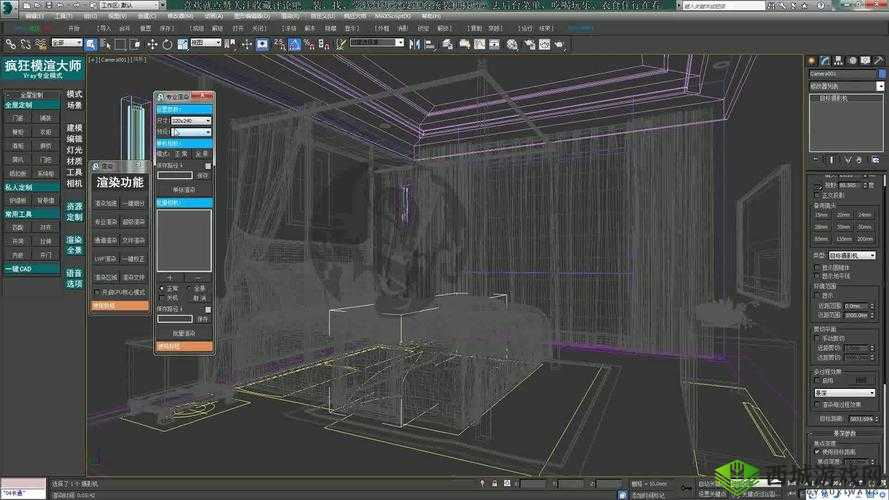The width and height of the screenshot is (889, 500).
Task: Select the Scale tool
Action: (x=183, y=44)
